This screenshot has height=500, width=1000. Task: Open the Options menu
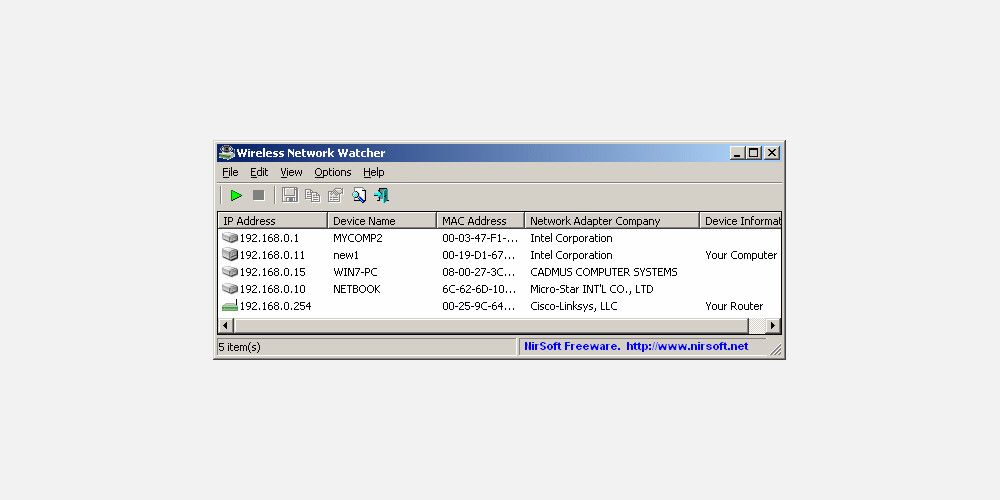[x=333, y=172]
